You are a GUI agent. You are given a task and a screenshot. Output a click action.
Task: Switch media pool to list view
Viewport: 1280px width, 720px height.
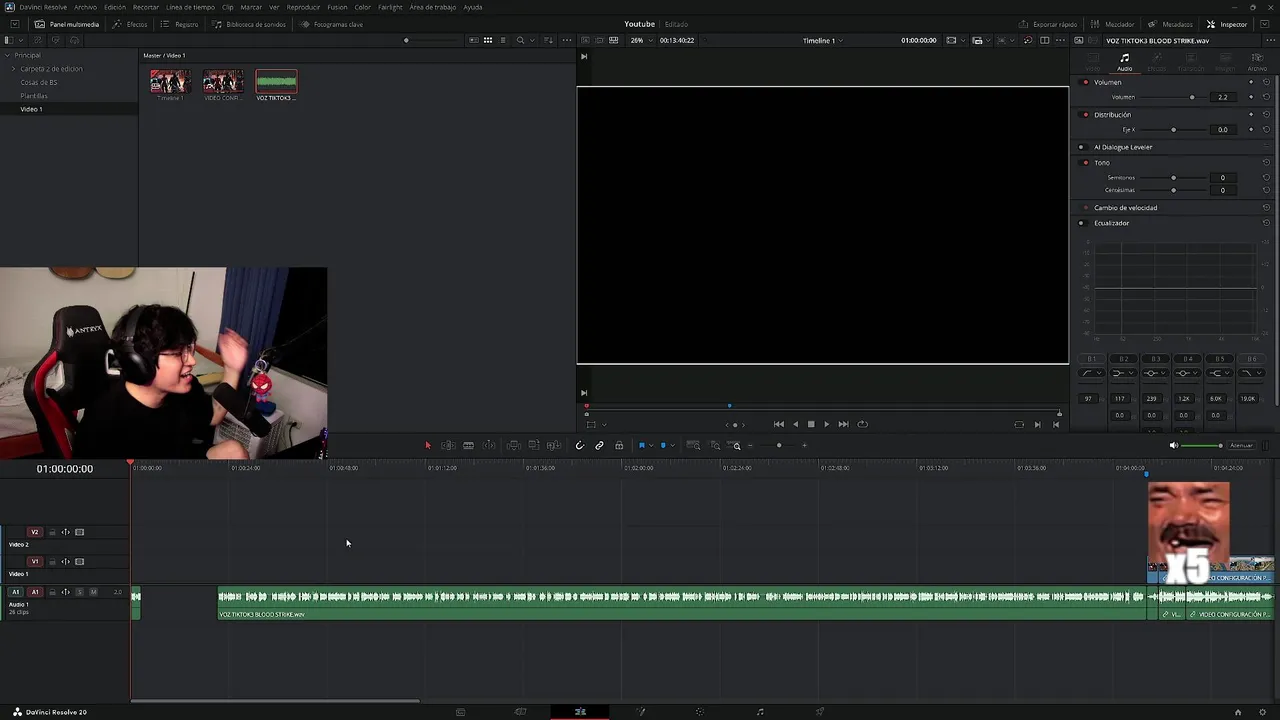pos(503,40)
